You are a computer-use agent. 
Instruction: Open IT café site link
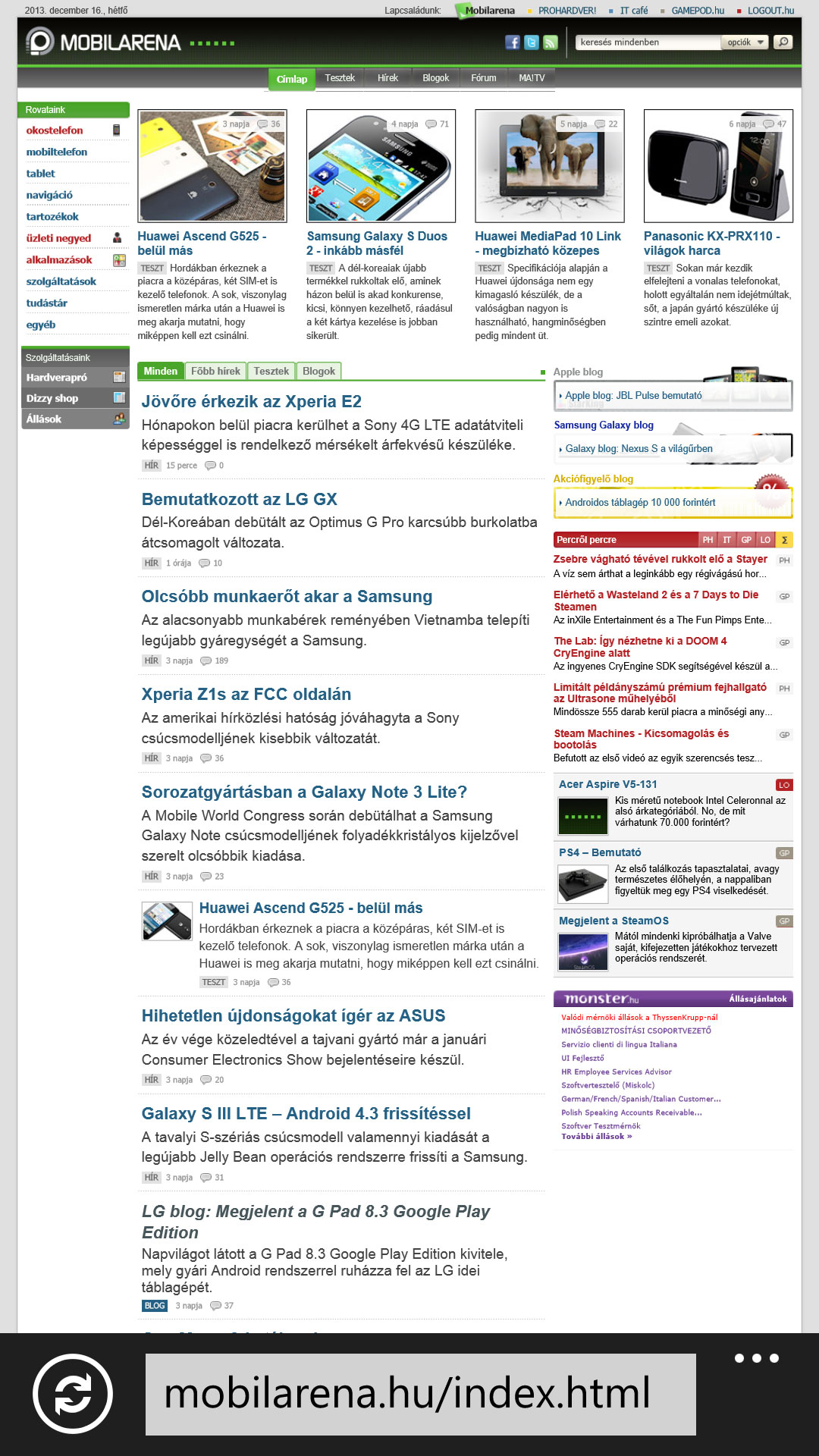634,11
